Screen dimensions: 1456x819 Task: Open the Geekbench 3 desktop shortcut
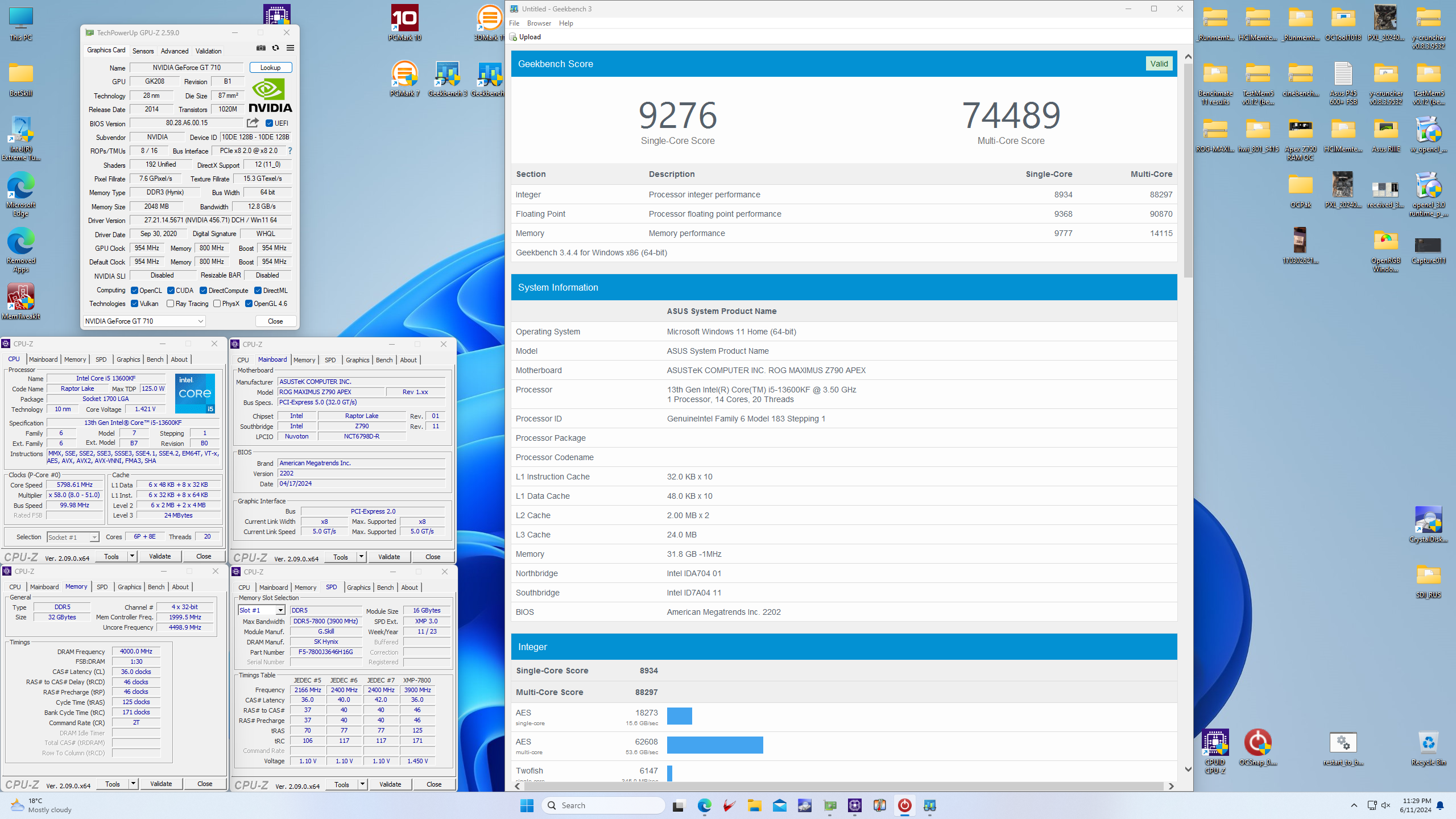pos(448,78)
